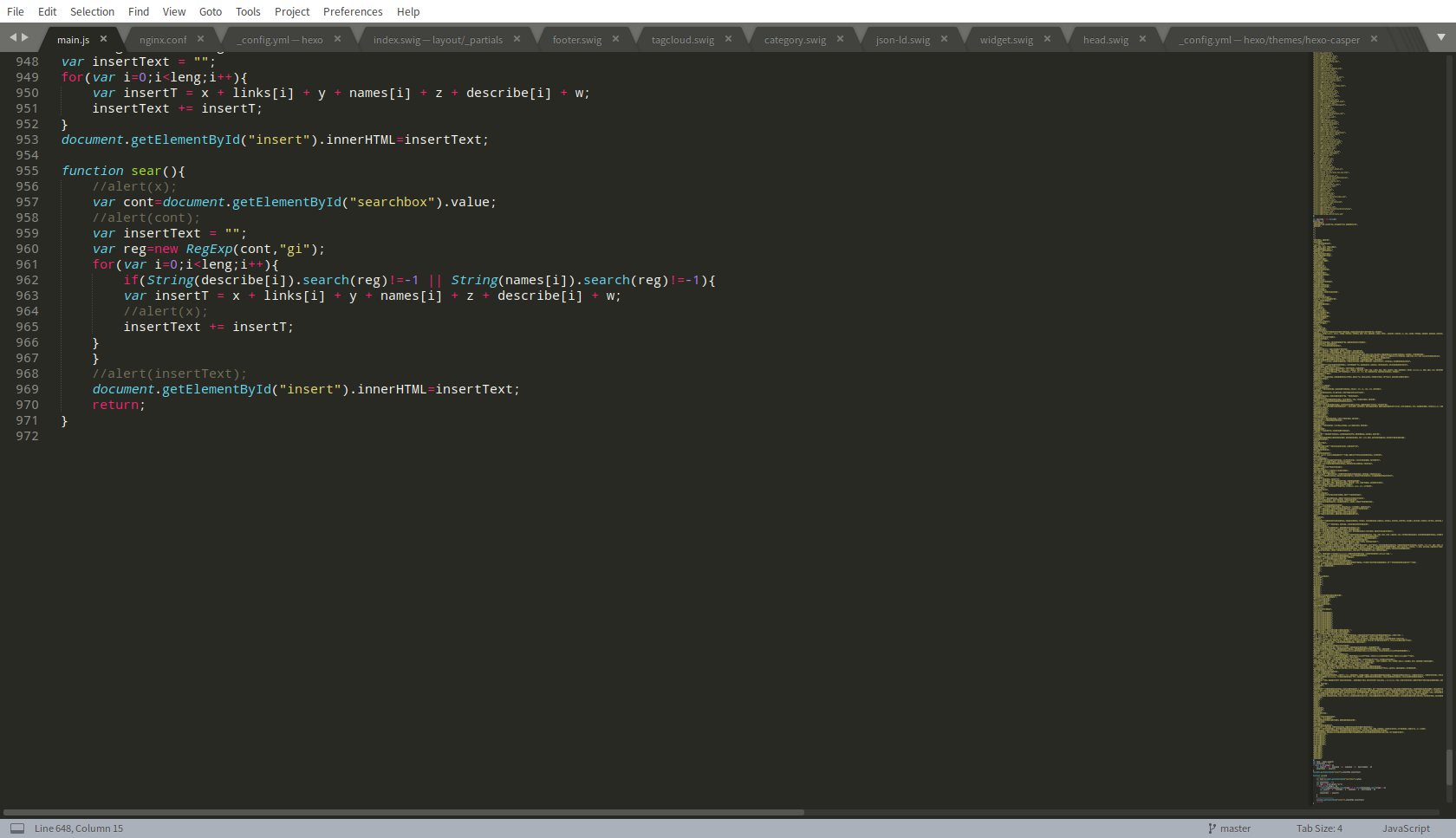Open the Goto menu

(x=211, y=11)
